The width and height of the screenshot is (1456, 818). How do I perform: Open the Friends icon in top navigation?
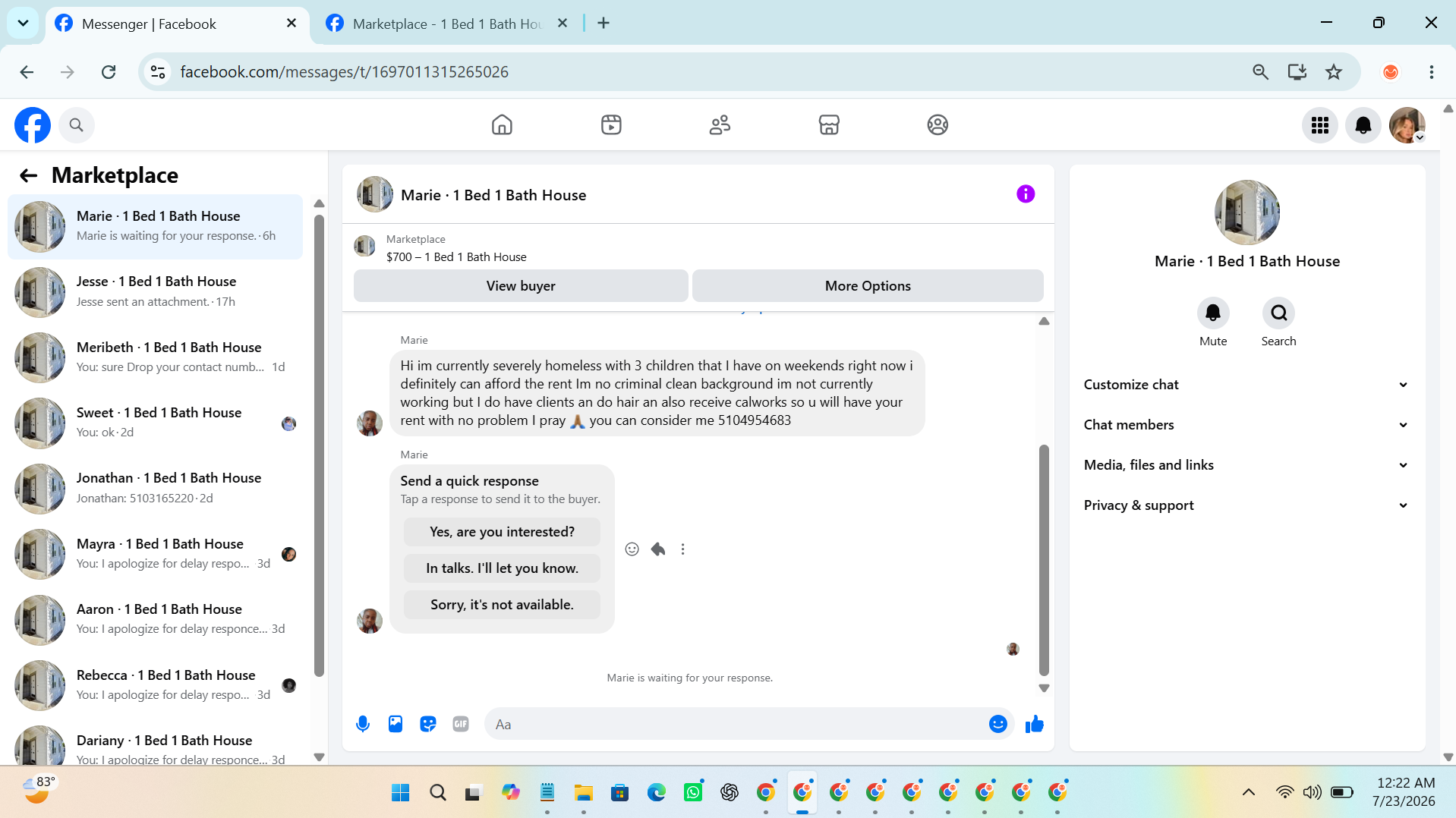(720, 124)
